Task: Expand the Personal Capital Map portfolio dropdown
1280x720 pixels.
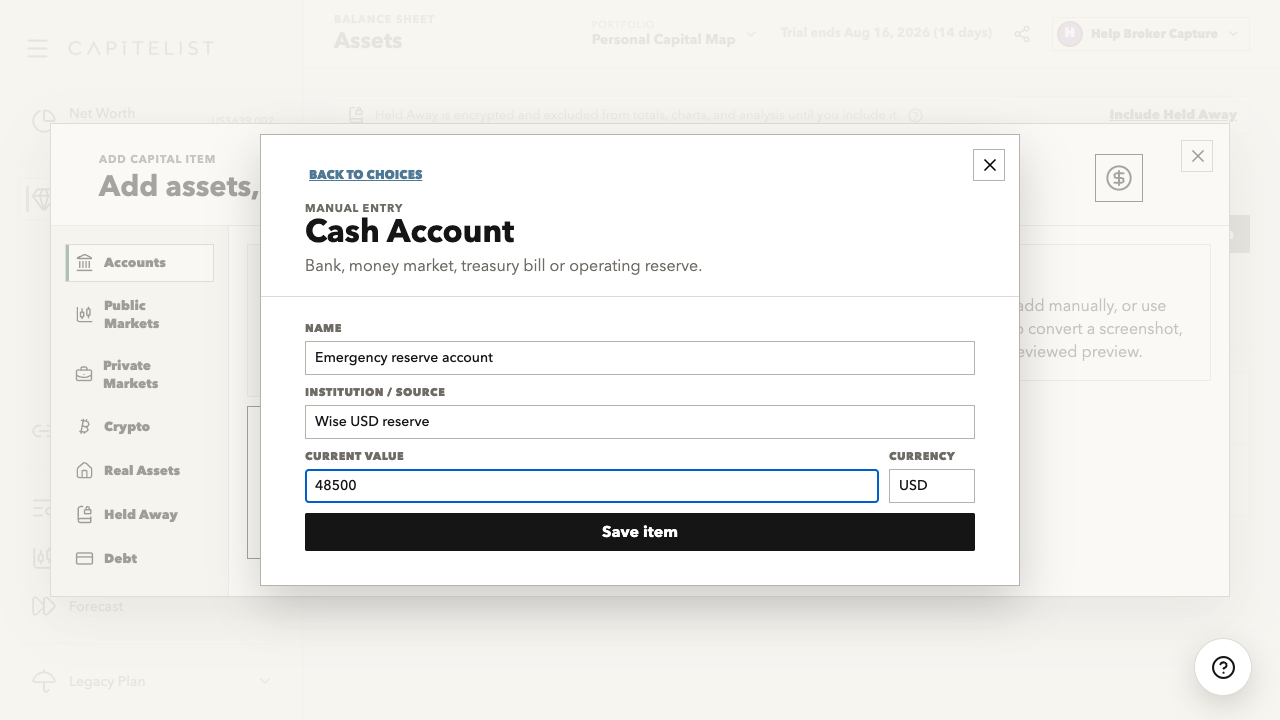Action: click(x=674, y=34)
